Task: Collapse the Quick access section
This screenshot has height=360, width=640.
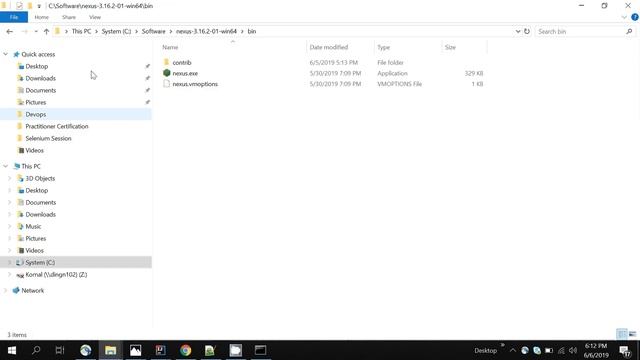Action: click(x=5, y=54)
